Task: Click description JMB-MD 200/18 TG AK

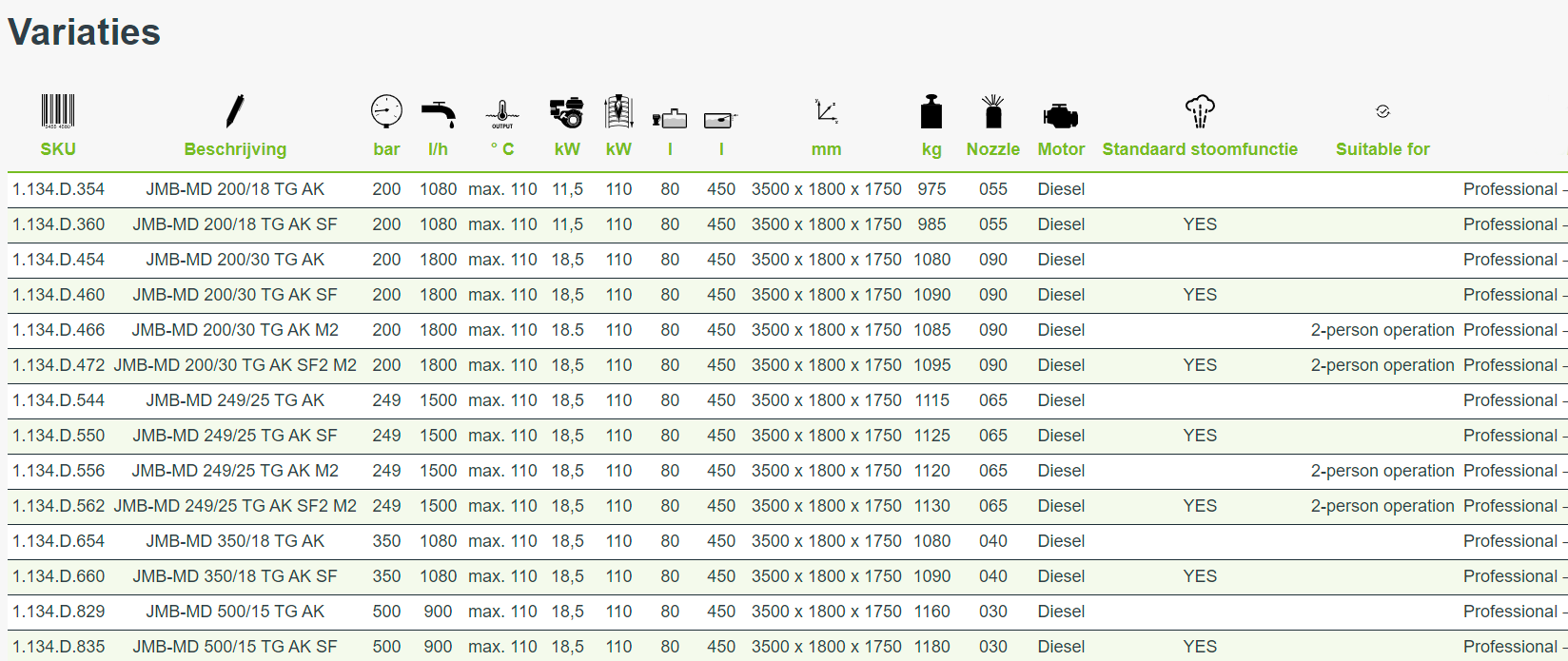Action: 235,189
